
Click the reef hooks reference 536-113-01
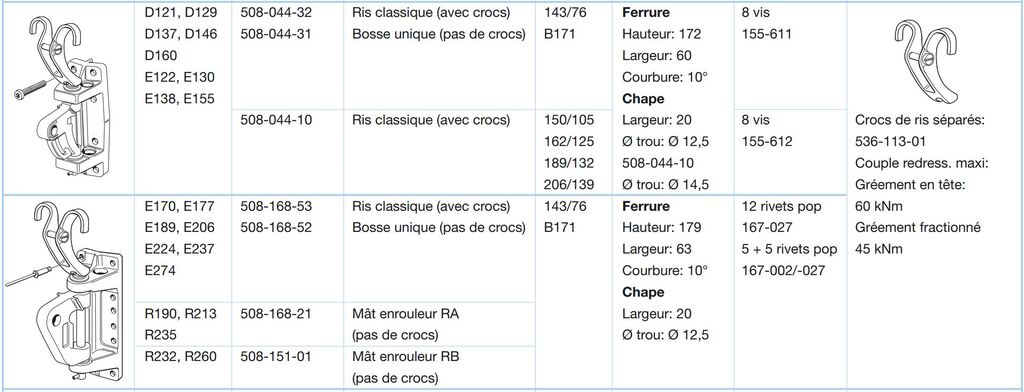pos(891,142)
